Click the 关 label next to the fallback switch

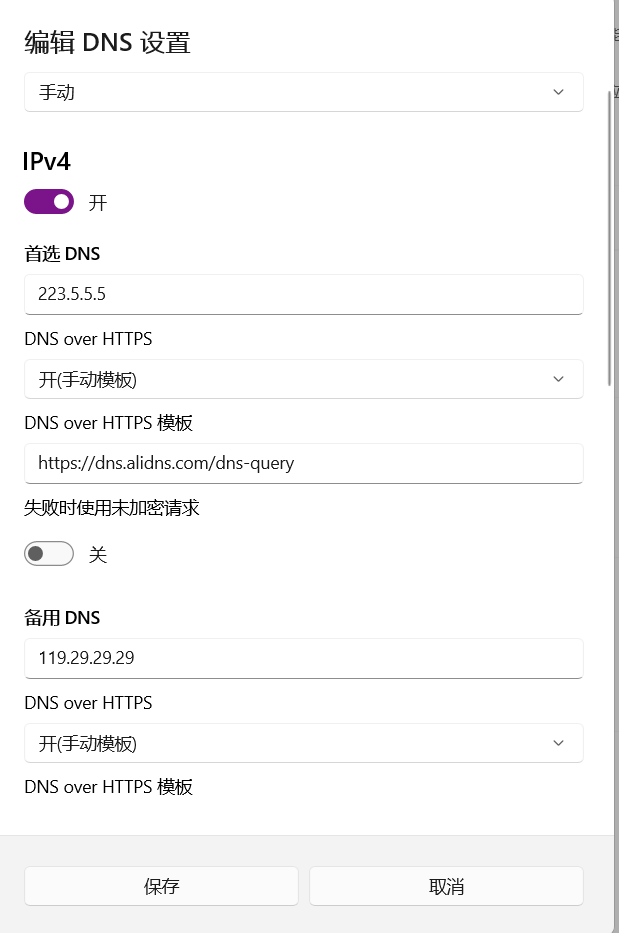(x=98, y=555)
